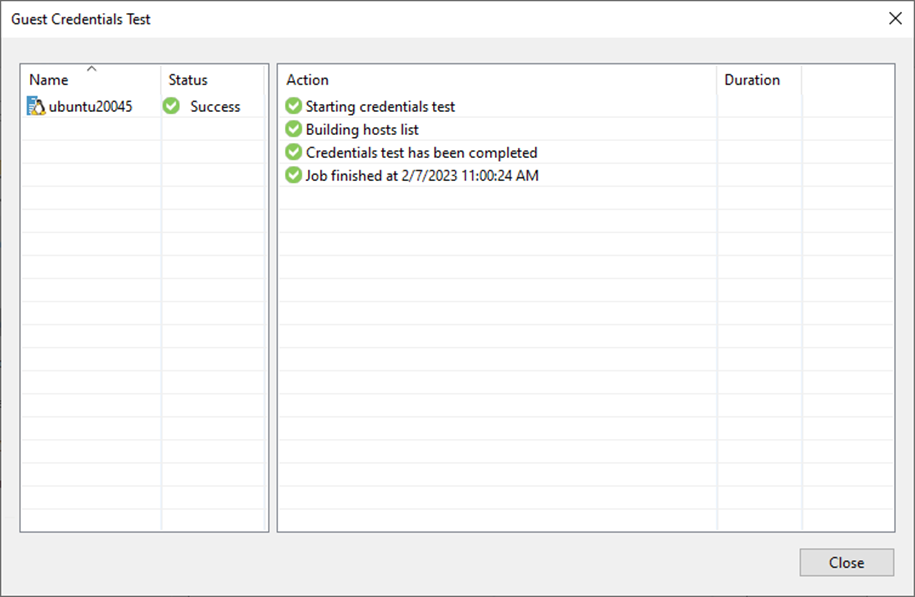This screenshot has height=597, width=915.
Task: Click the sort arrow above Name column
Action: point(91,69)
